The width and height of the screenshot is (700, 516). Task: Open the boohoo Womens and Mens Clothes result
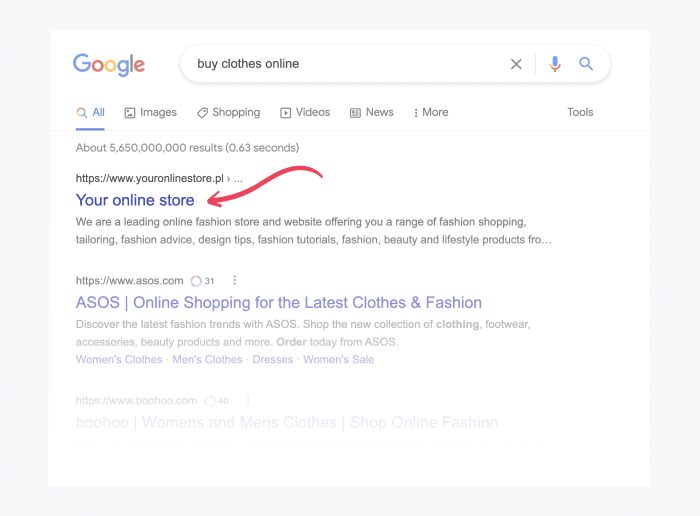[287, 422]
